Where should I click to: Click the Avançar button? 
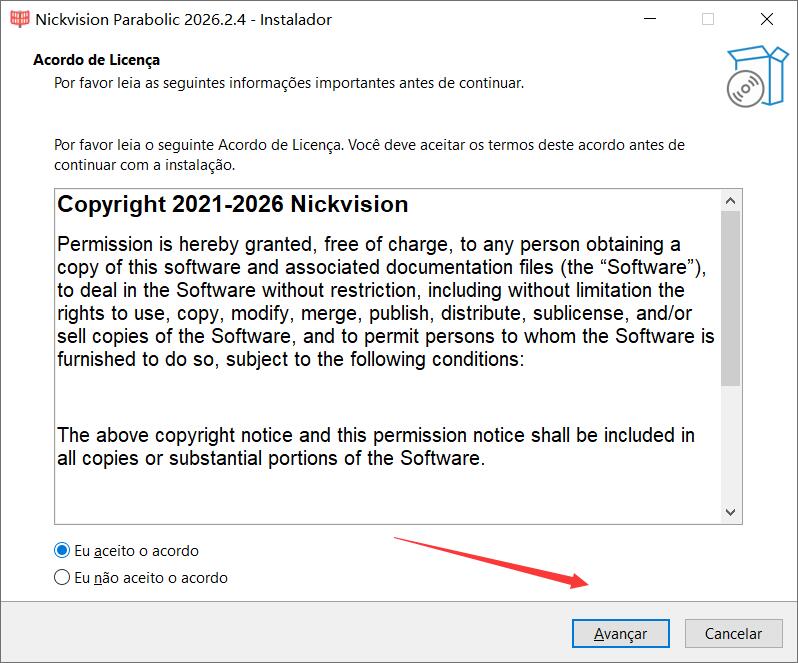[620, 633]
